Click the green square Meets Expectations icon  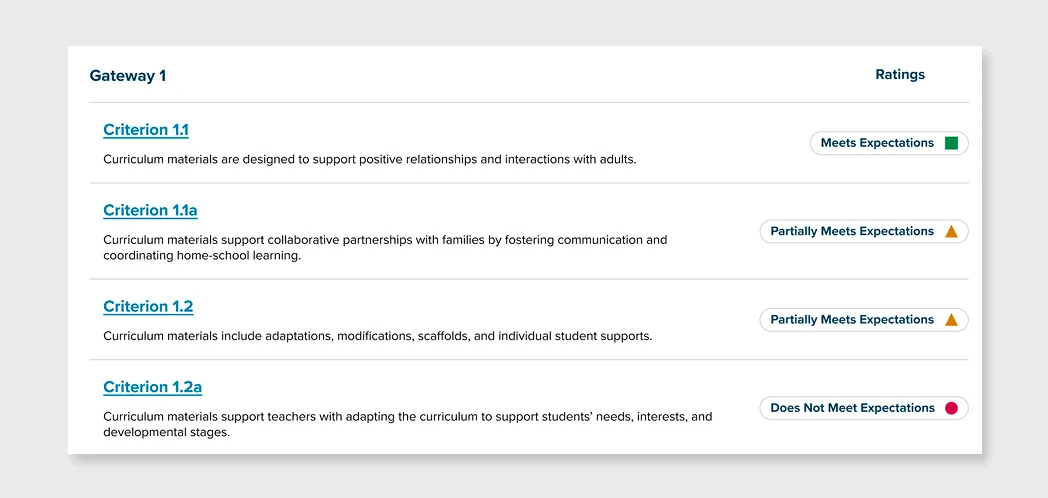click(951, 143)
